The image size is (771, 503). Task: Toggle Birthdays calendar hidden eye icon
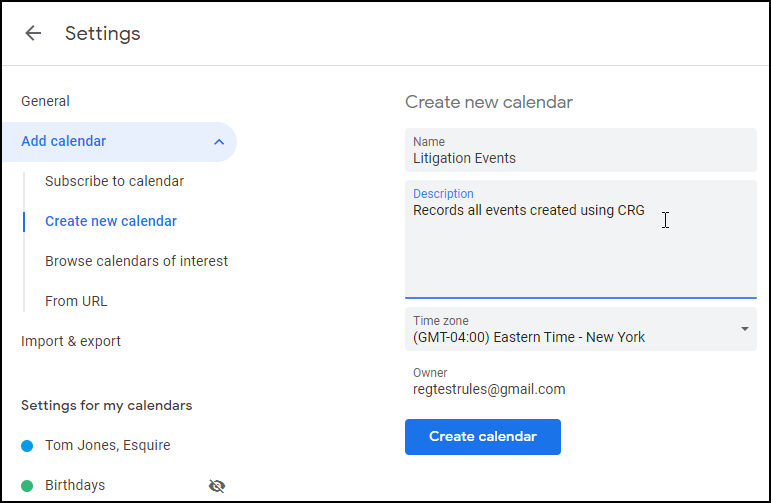pos(217,486)
